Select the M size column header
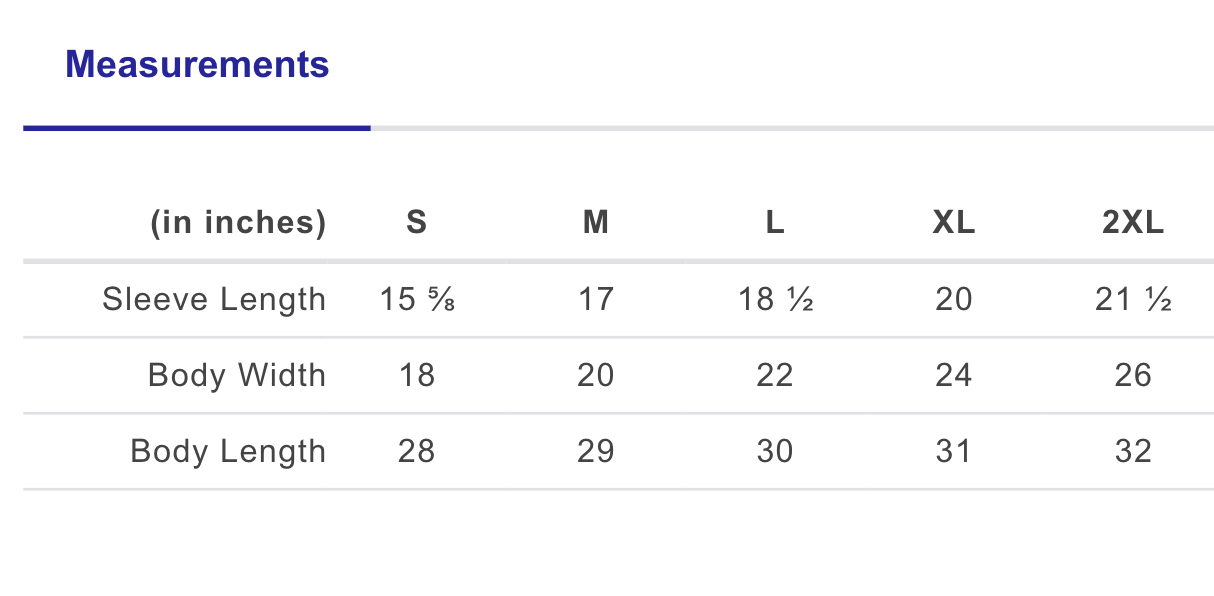Viewport: 1214px width, 596px height. tap(596, 223)
